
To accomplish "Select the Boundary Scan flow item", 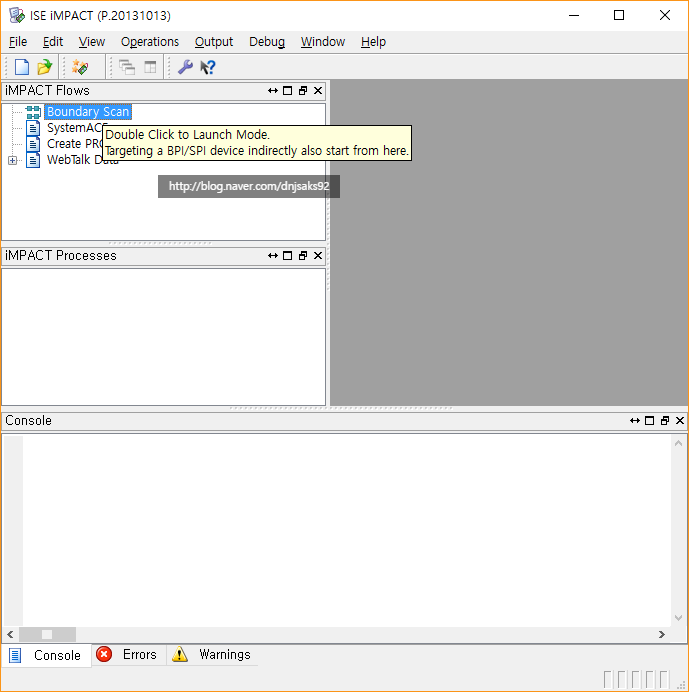I will 88,112.
